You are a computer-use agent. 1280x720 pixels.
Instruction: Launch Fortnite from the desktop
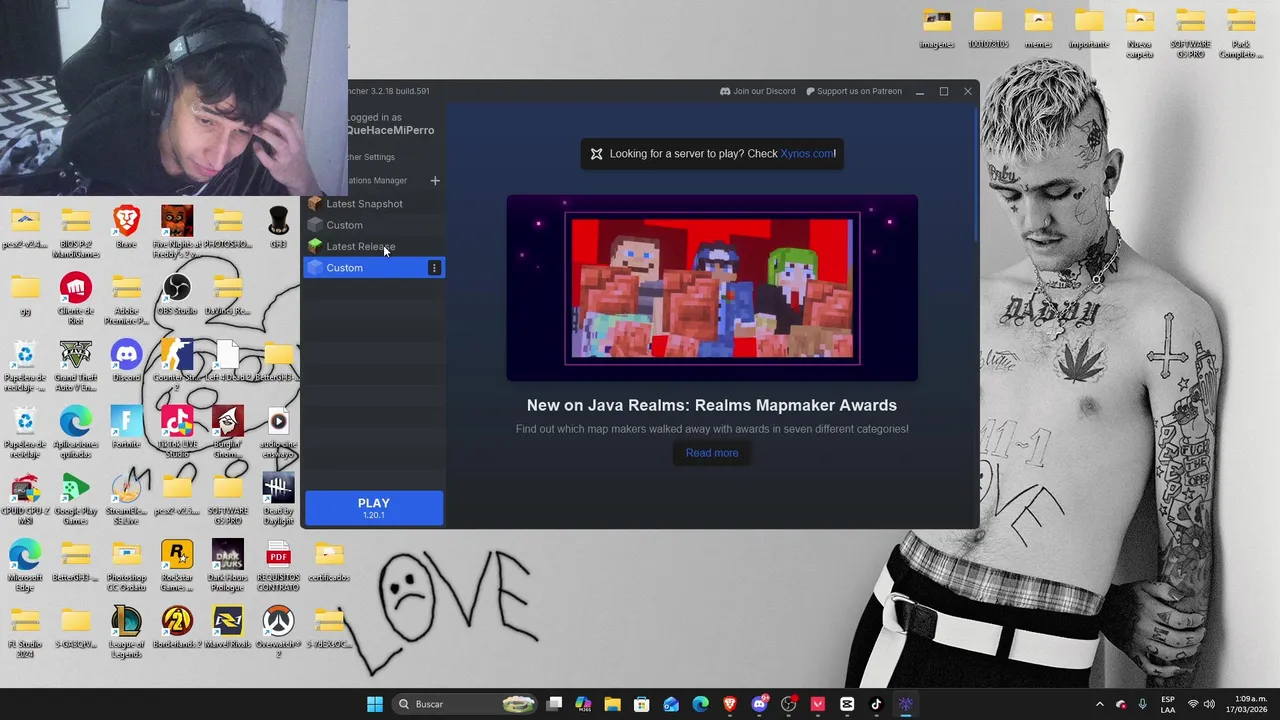pyautogui.click(x=126, y=428)
